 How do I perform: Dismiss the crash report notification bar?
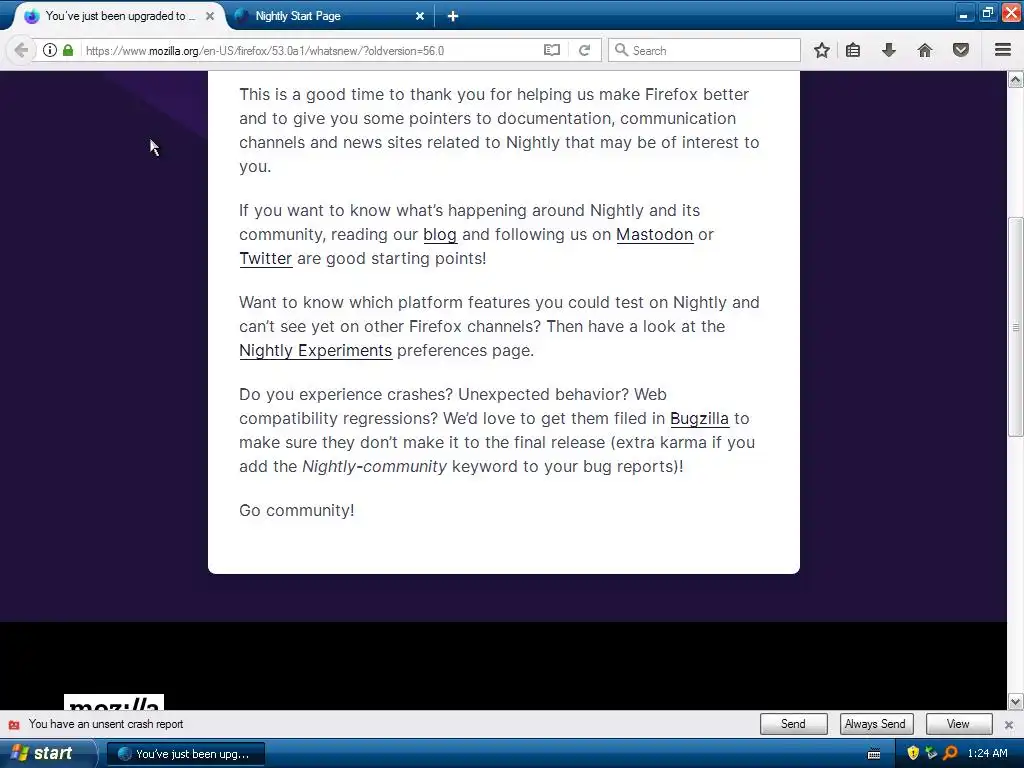coord(1009,725)
